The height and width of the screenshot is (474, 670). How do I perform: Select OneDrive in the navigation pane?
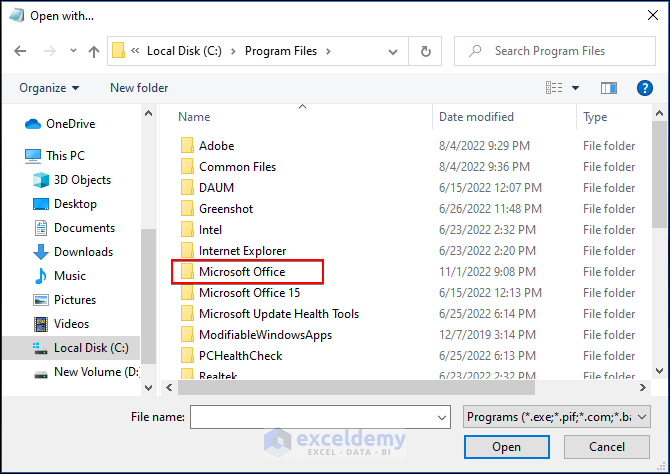[x=60, y=124]
